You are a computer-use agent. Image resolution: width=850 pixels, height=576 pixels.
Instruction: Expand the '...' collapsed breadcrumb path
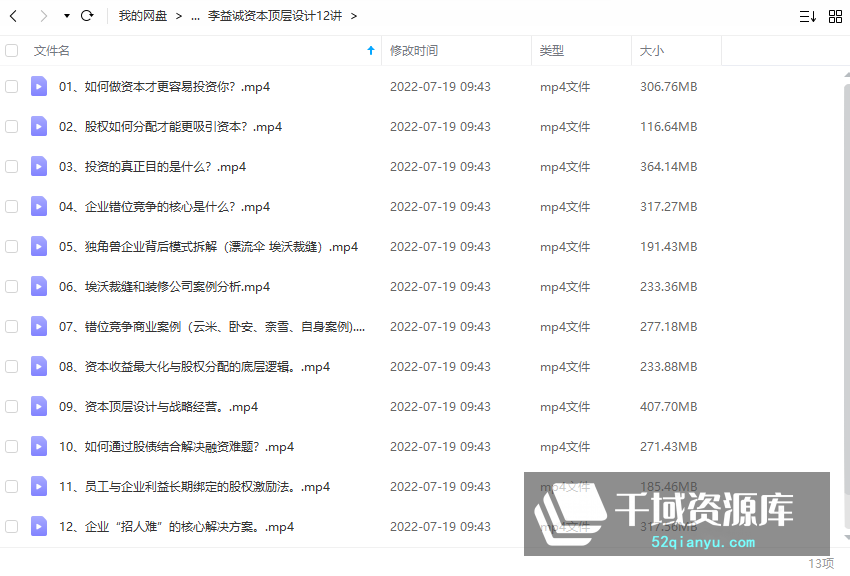click(196, 17)
